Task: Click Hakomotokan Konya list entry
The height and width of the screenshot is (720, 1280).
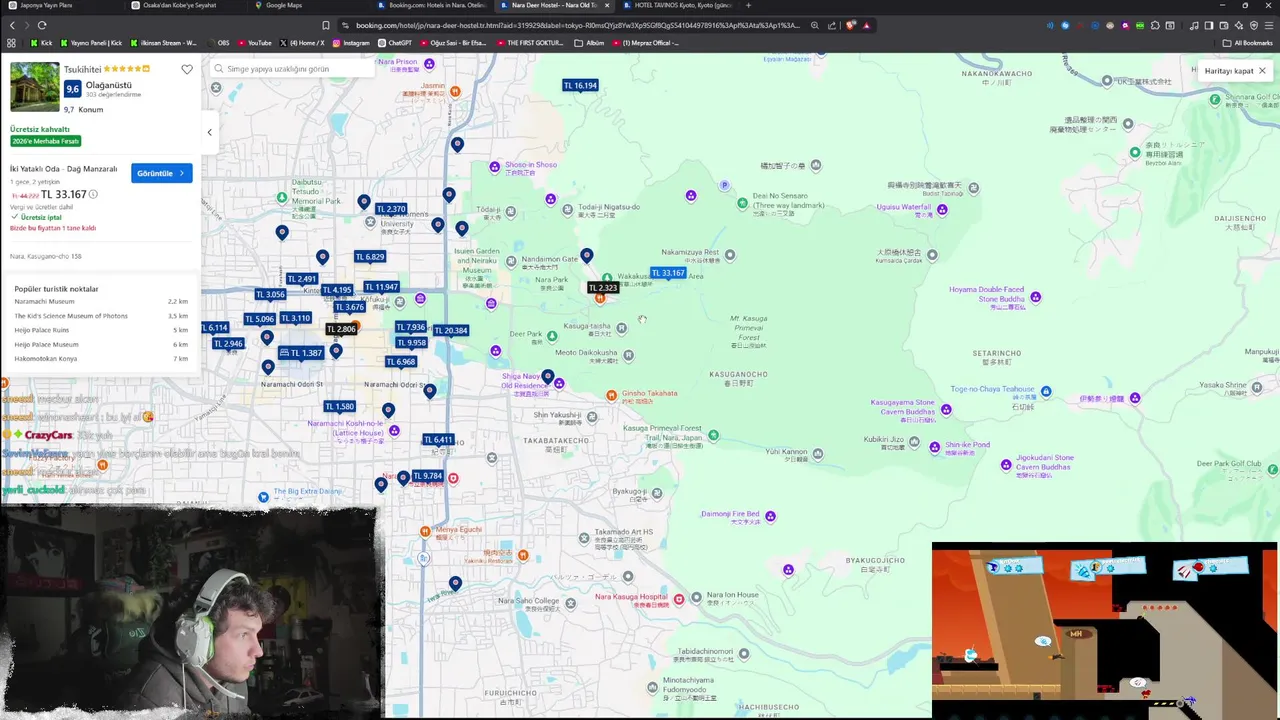Action: [x=45, y=358]
